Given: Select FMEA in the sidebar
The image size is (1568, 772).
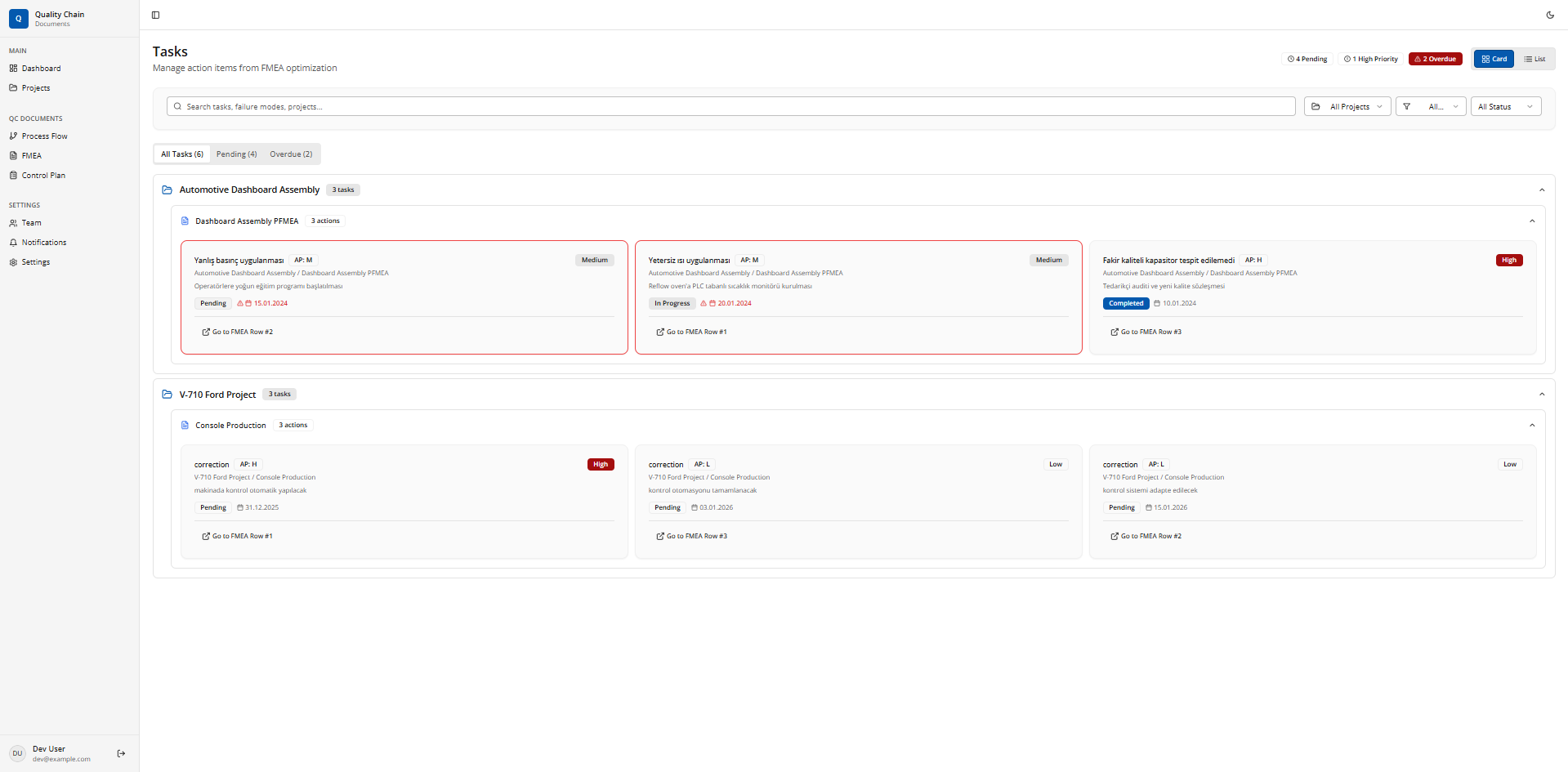Looking at the screenshot, I should [31, 155].
